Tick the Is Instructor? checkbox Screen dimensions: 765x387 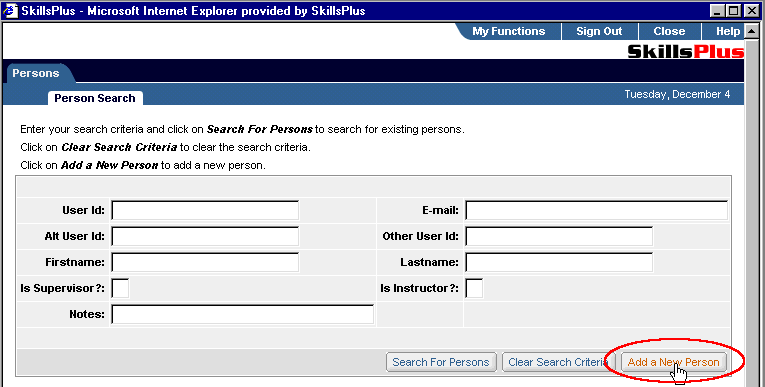[474, 288]
